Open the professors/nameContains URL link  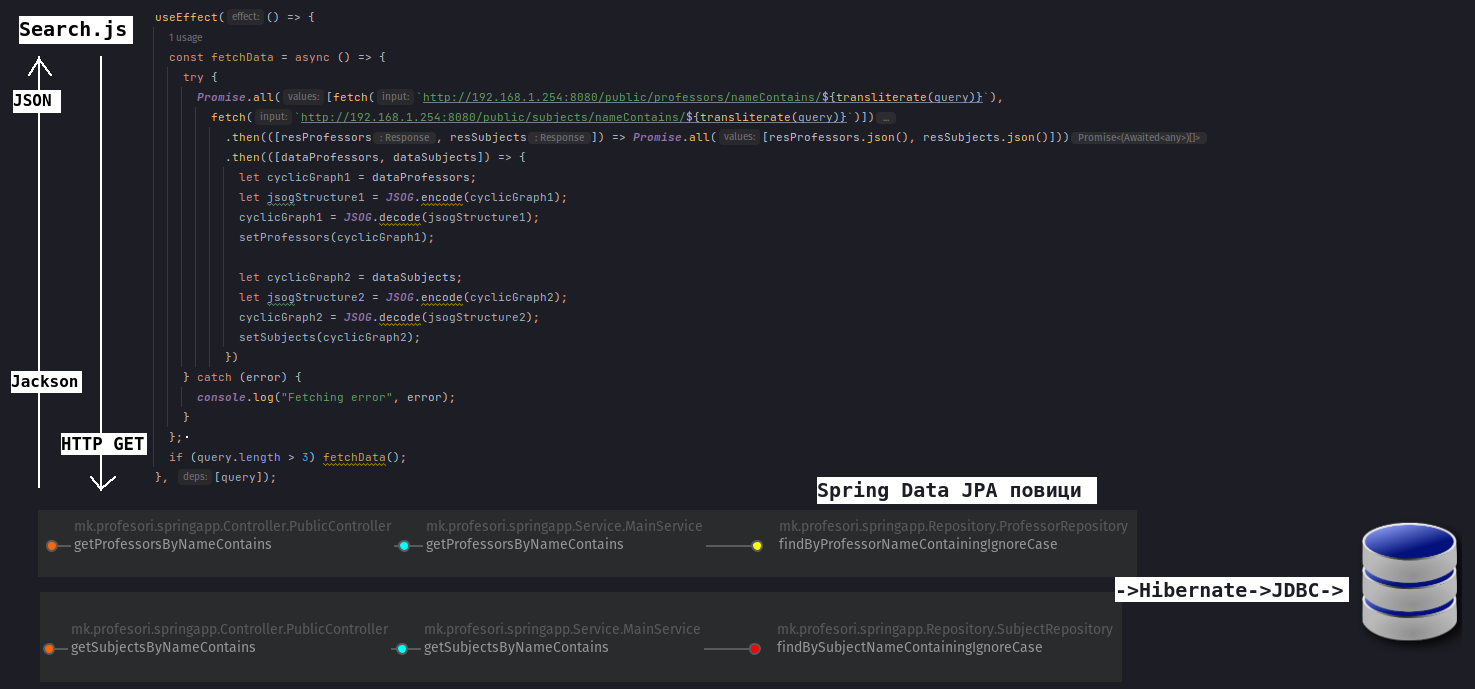[619, 98]
